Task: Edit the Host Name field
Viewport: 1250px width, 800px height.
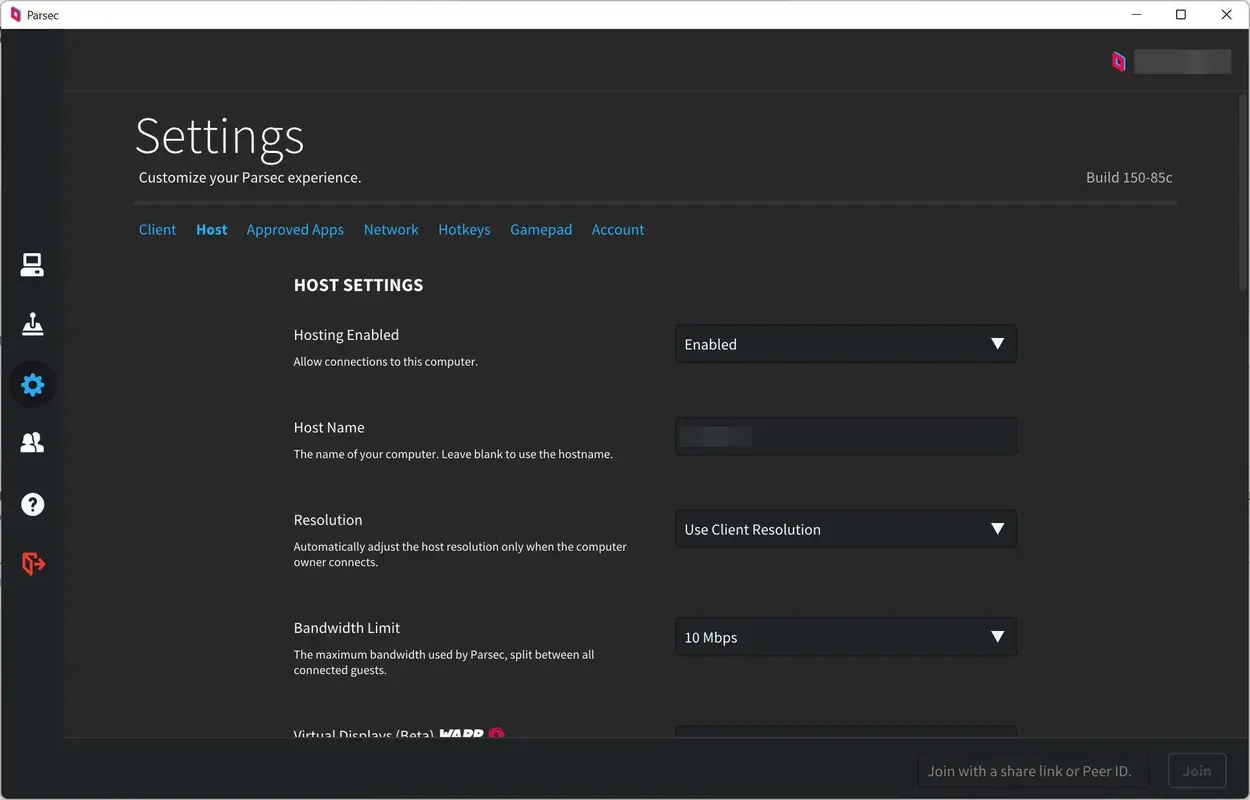Action: click(x=845, y=435)
